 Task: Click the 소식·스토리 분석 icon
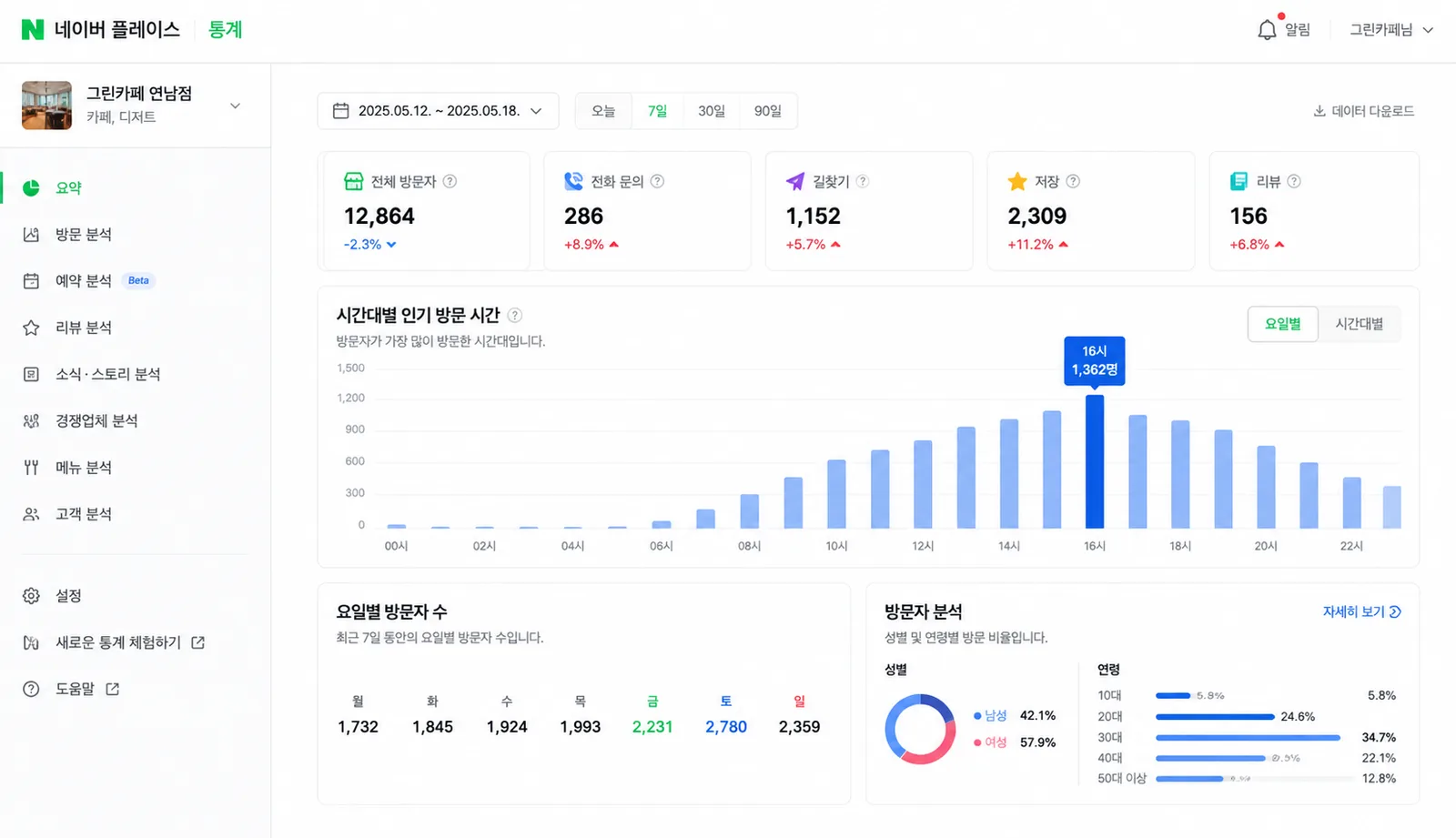point(31,374)
